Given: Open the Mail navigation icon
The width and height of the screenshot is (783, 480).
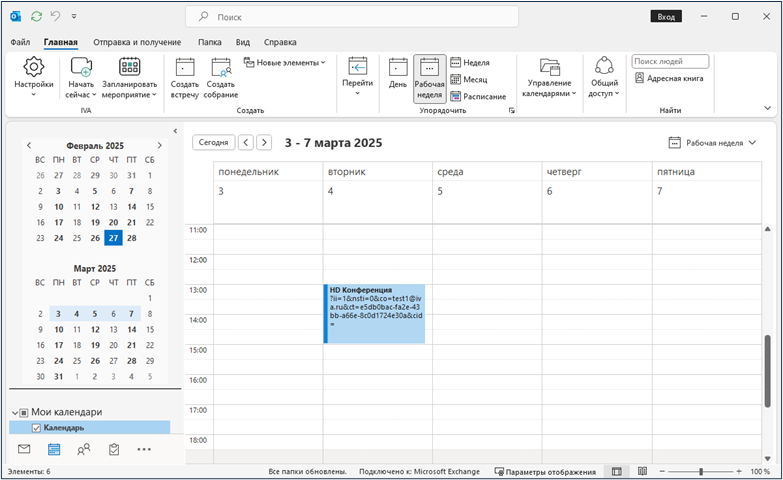Looking at the screenshot, I should coord(24,449).
